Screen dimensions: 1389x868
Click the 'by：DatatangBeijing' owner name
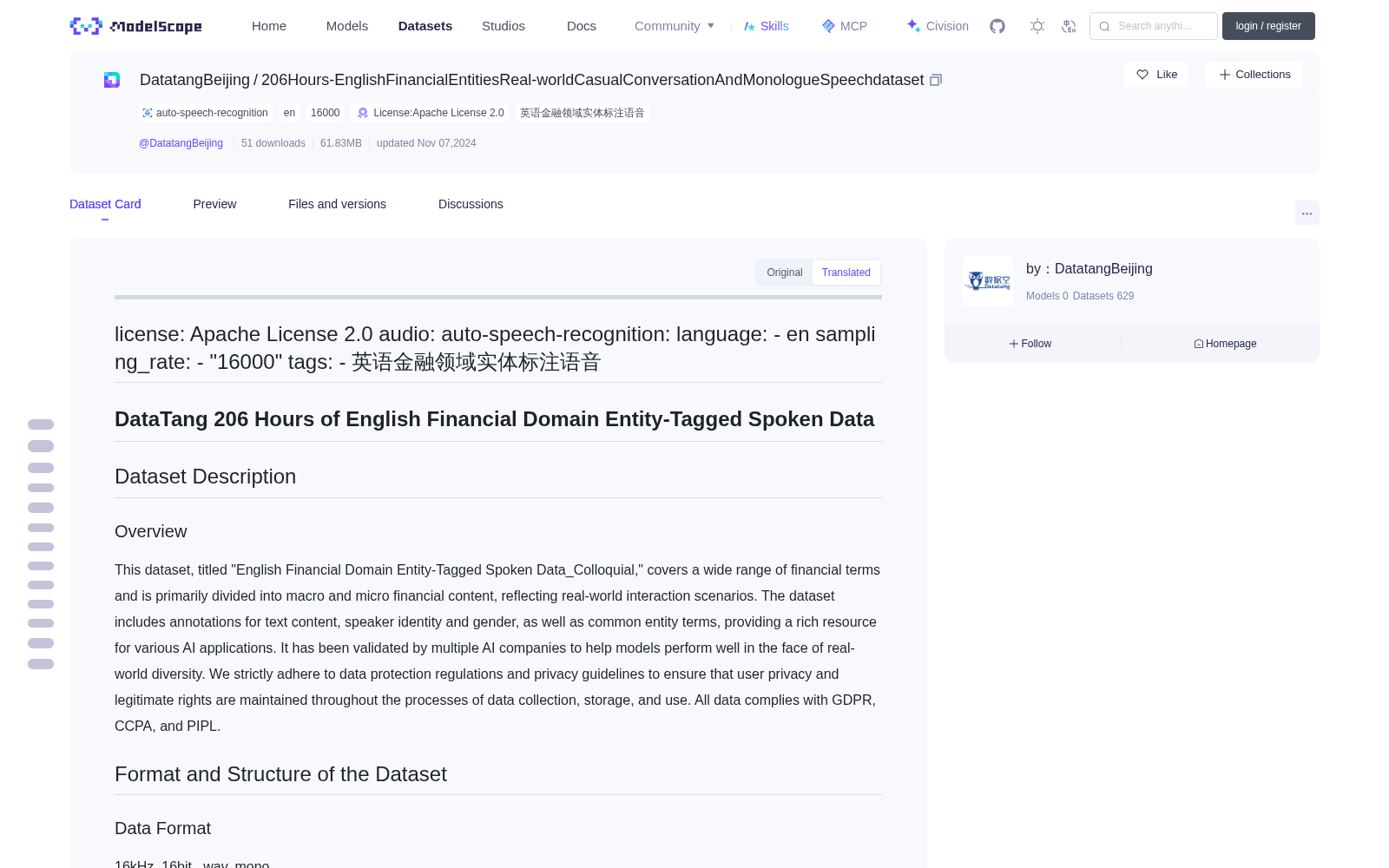1089,269
